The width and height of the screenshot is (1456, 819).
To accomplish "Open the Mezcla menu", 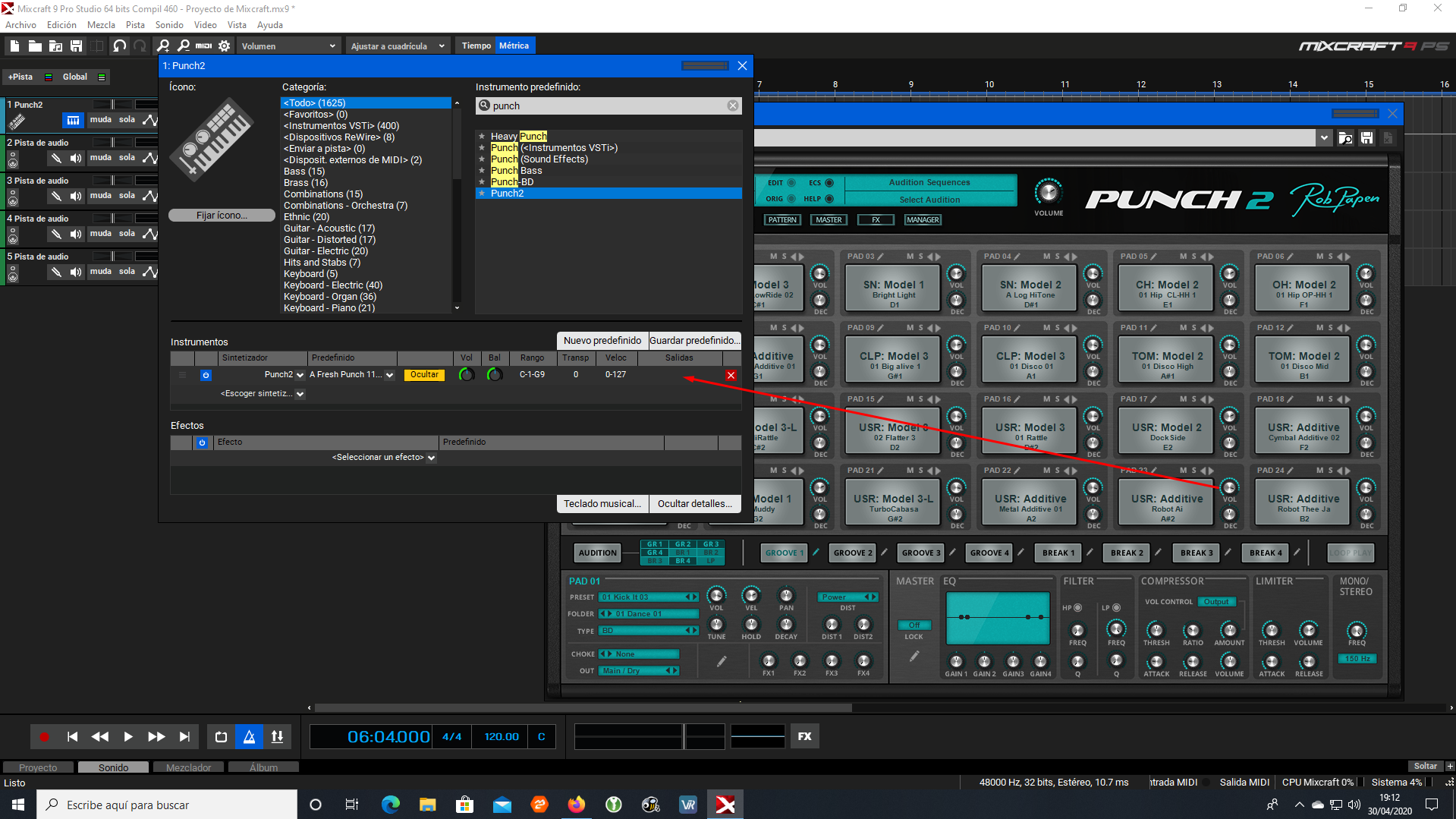I will (101, 25).
